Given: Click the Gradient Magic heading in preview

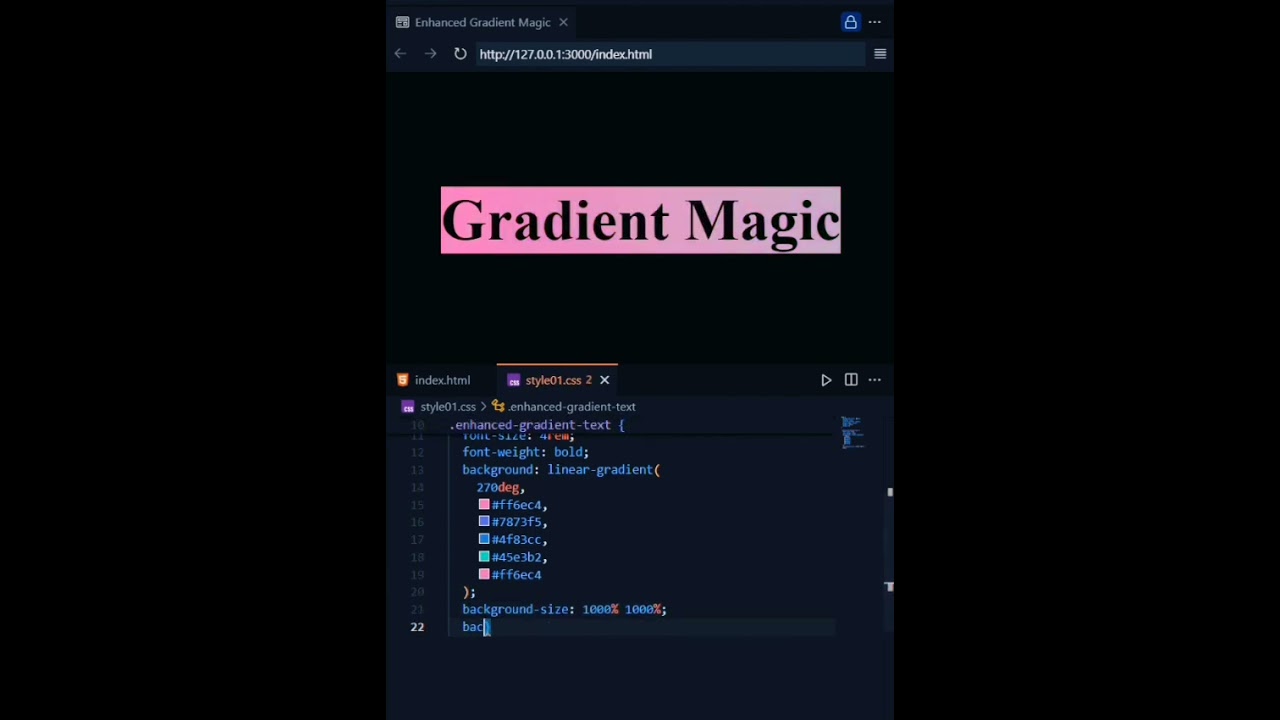Looking at the screenshot, I should point(641,220).
